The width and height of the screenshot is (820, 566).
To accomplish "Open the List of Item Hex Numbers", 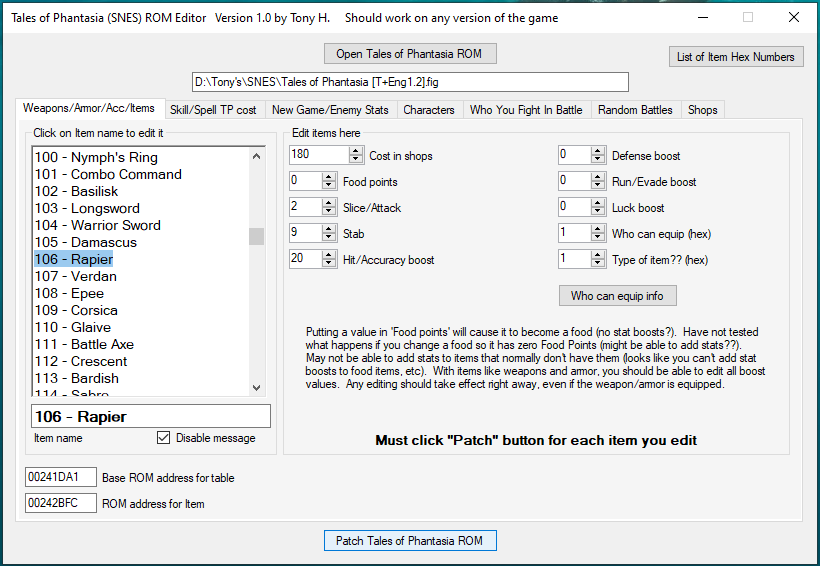I will tap(736, 57).
